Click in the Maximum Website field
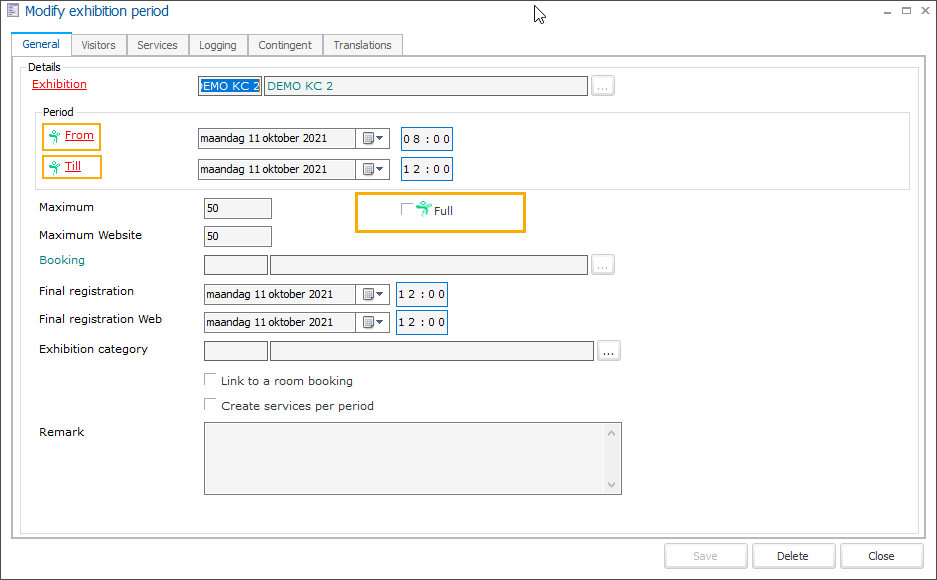 (x=238, y=236)
